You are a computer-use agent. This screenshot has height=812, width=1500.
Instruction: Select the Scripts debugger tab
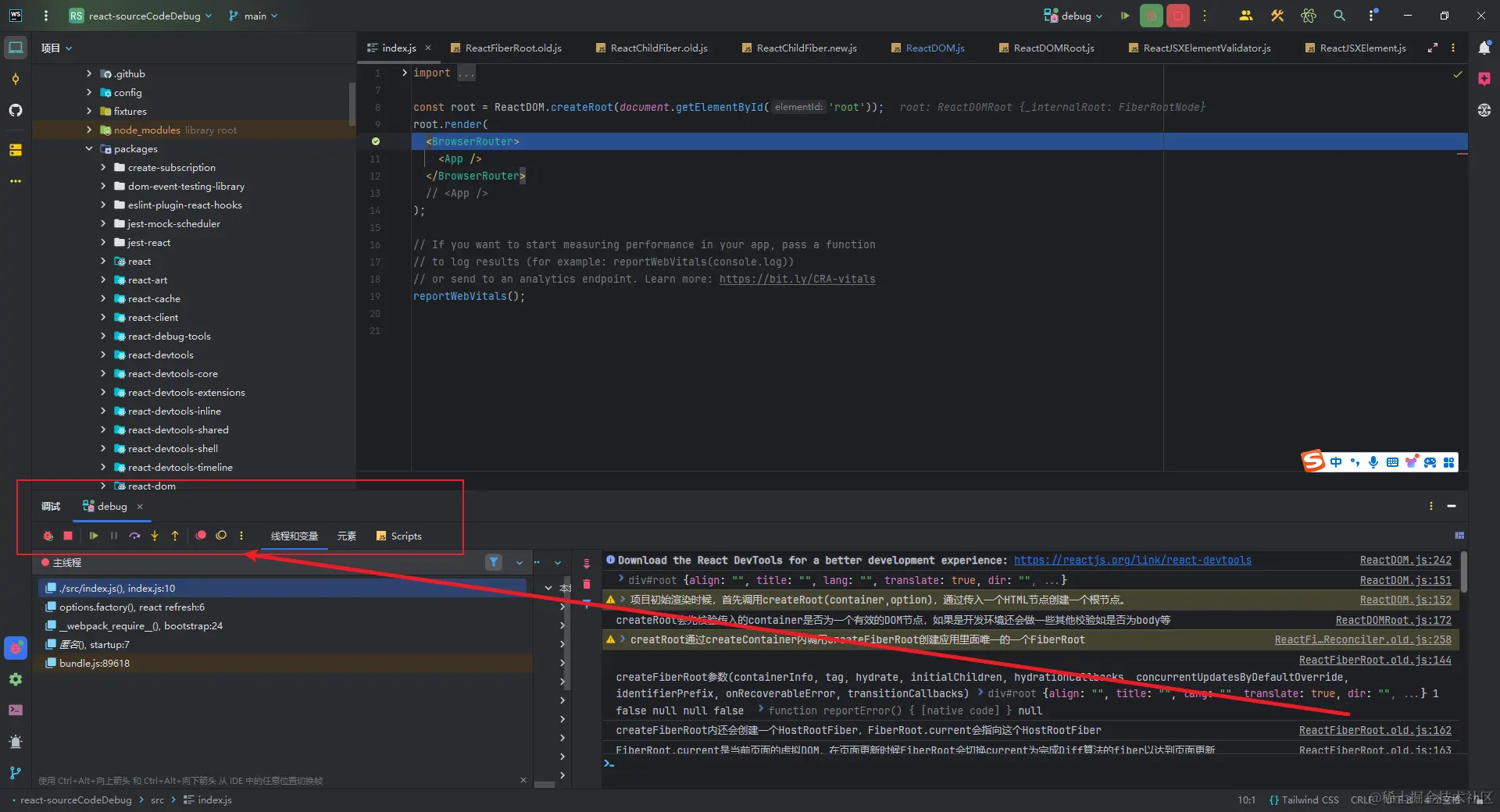point(399,536)
